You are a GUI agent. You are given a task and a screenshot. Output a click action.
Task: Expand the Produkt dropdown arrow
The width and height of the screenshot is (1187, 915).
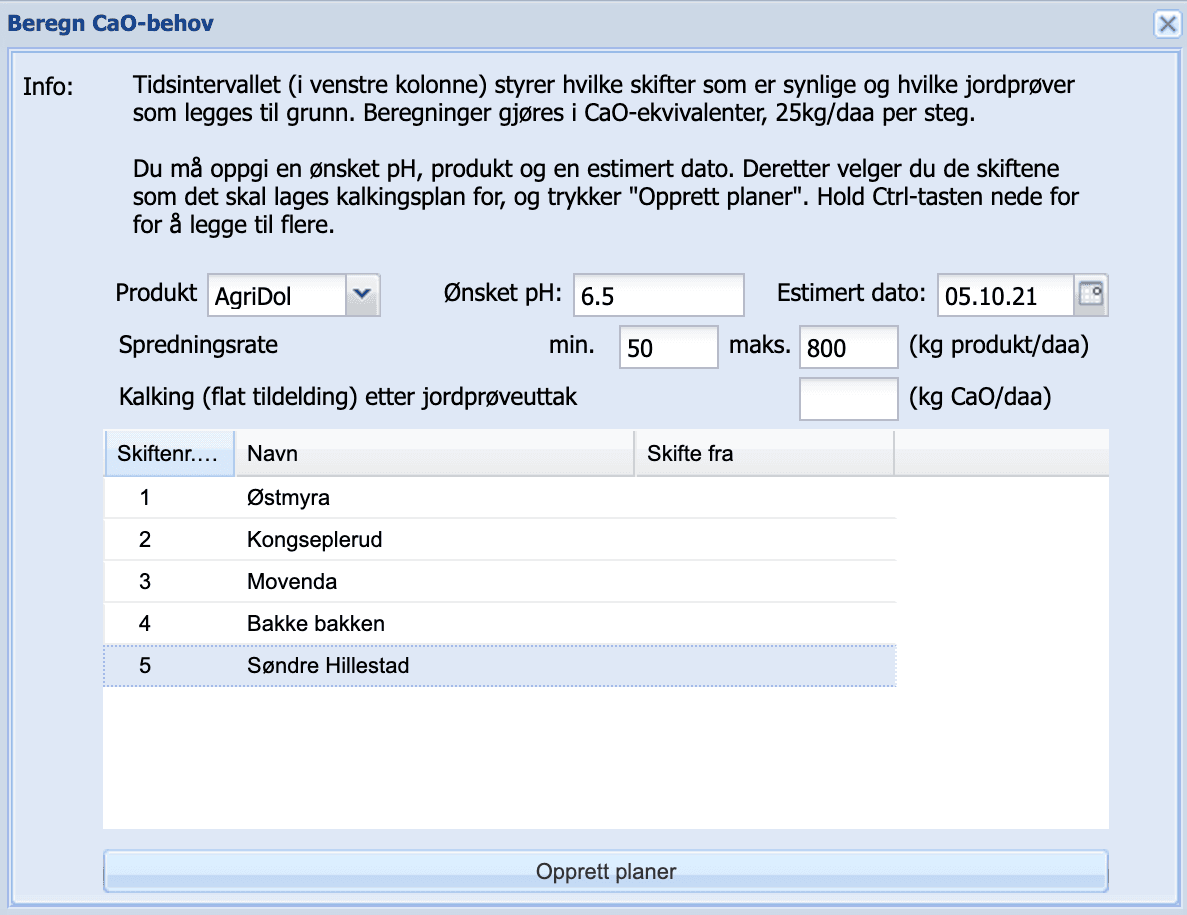pos(363,294)
